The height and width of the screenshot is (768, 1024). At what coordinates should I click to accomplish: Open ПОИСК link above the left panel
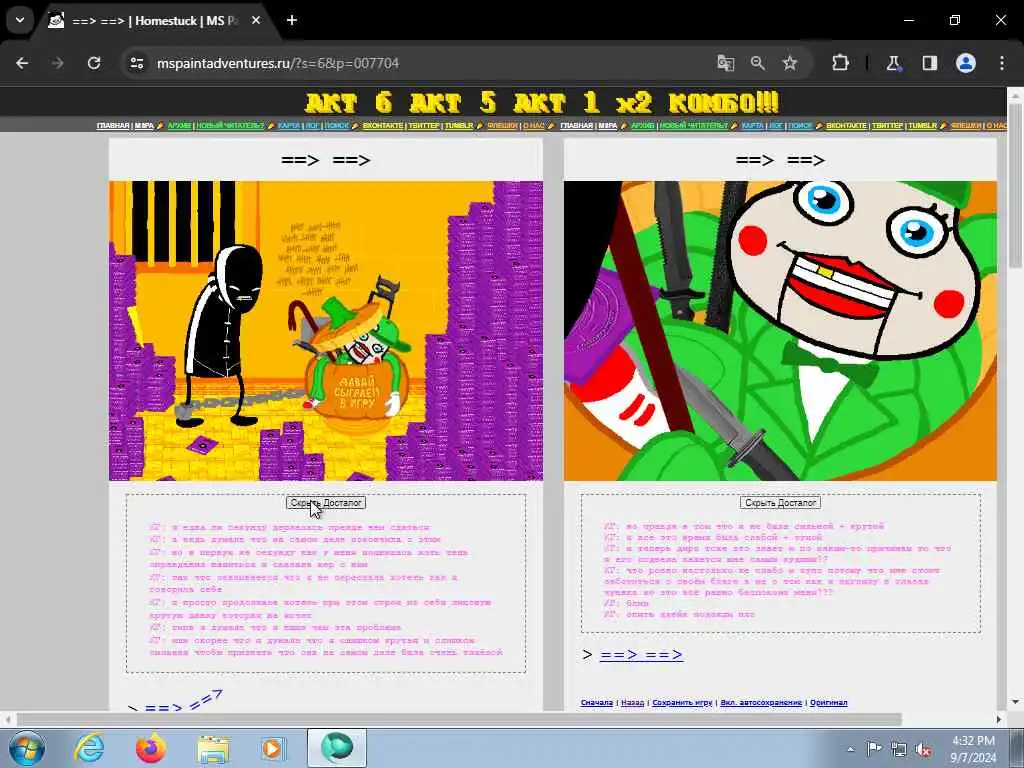[x=337, y=125]
